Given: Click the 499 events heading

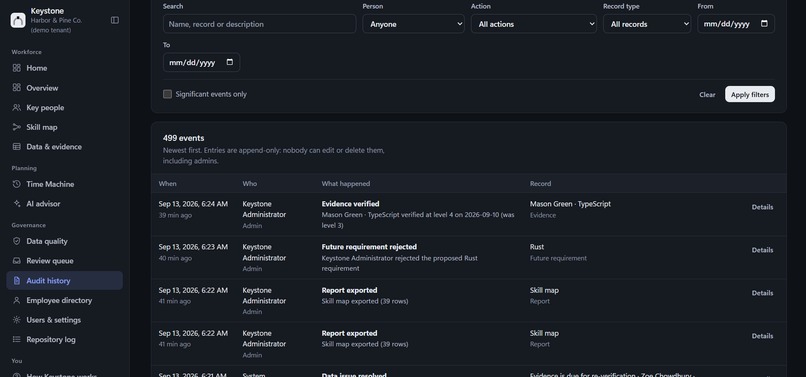Looking at the screenshot, I should pyautogui.click(x=184, y=138).
